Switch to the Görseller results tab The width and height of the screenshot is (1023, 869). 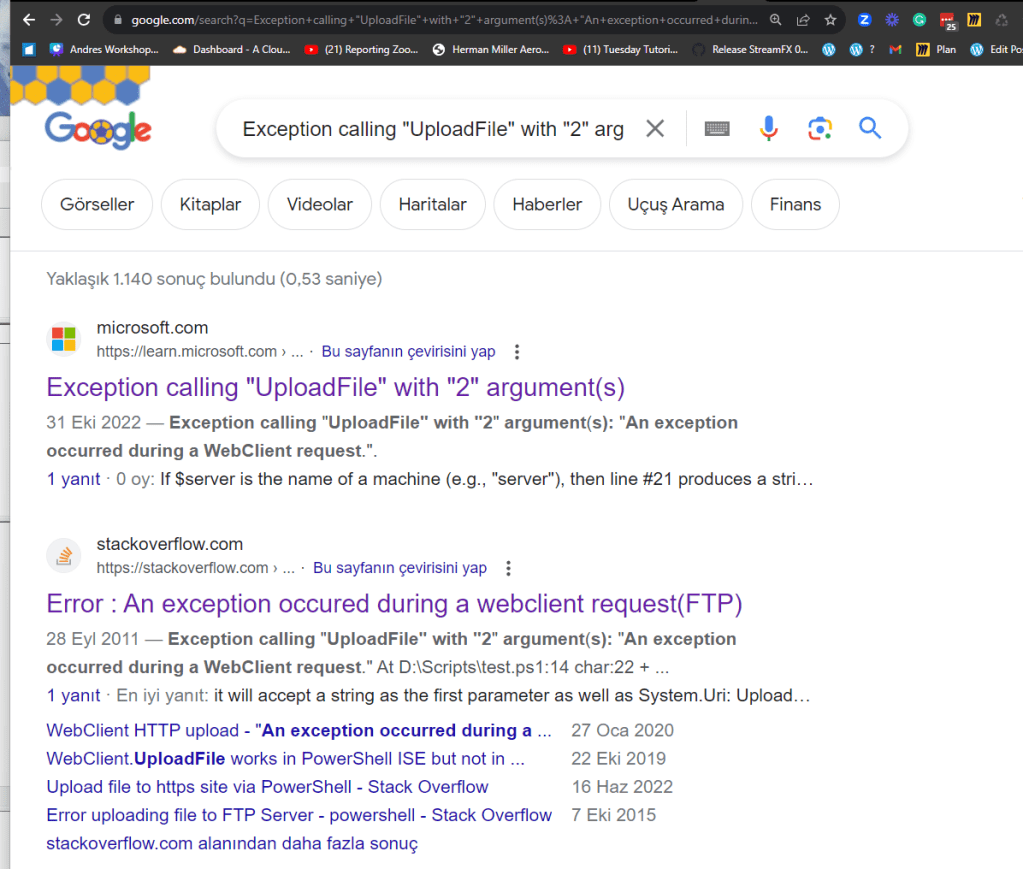pyautogui.click(x=97, y=204)
